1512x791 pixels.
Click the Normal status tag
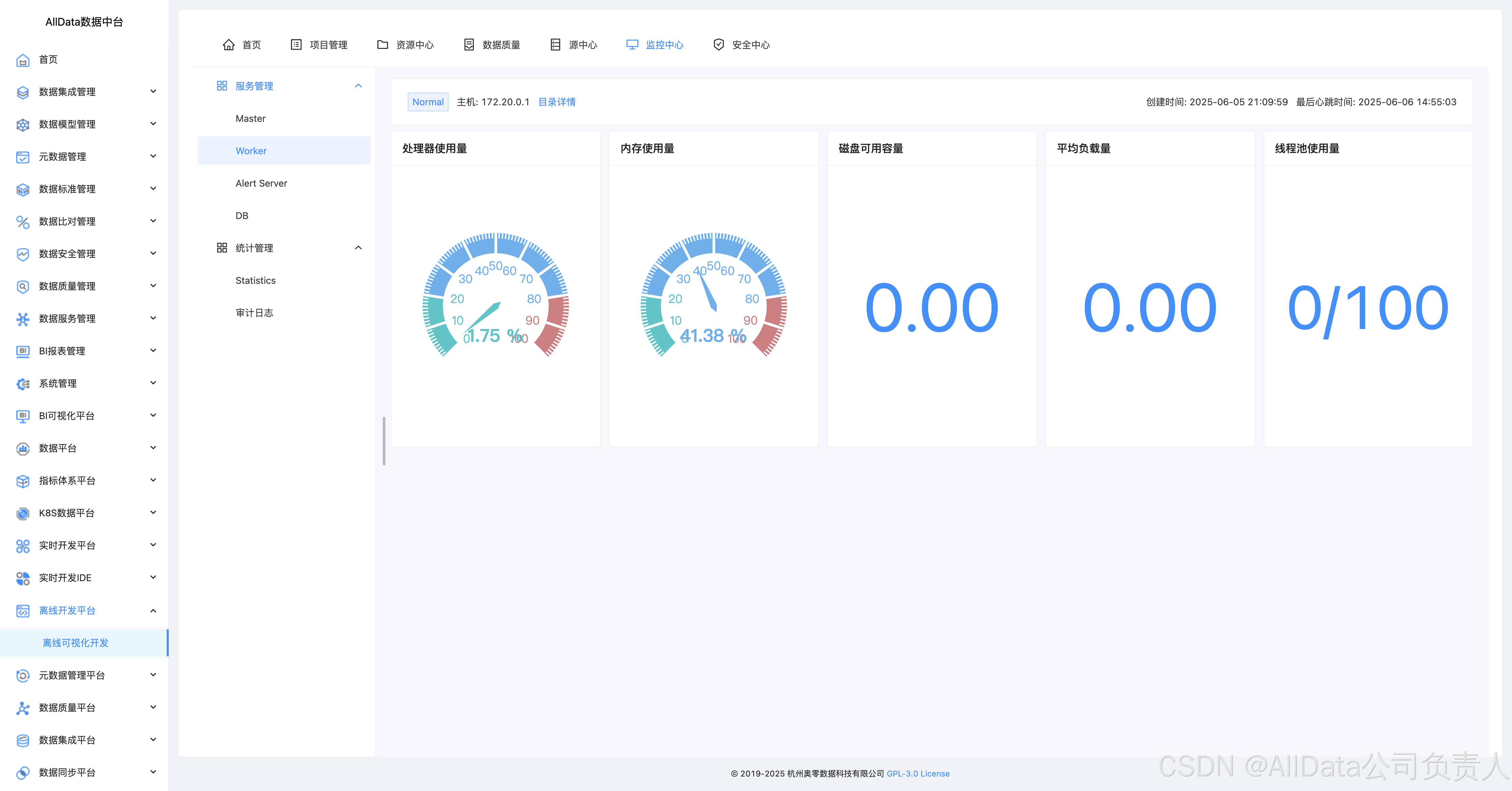[428, 102]
